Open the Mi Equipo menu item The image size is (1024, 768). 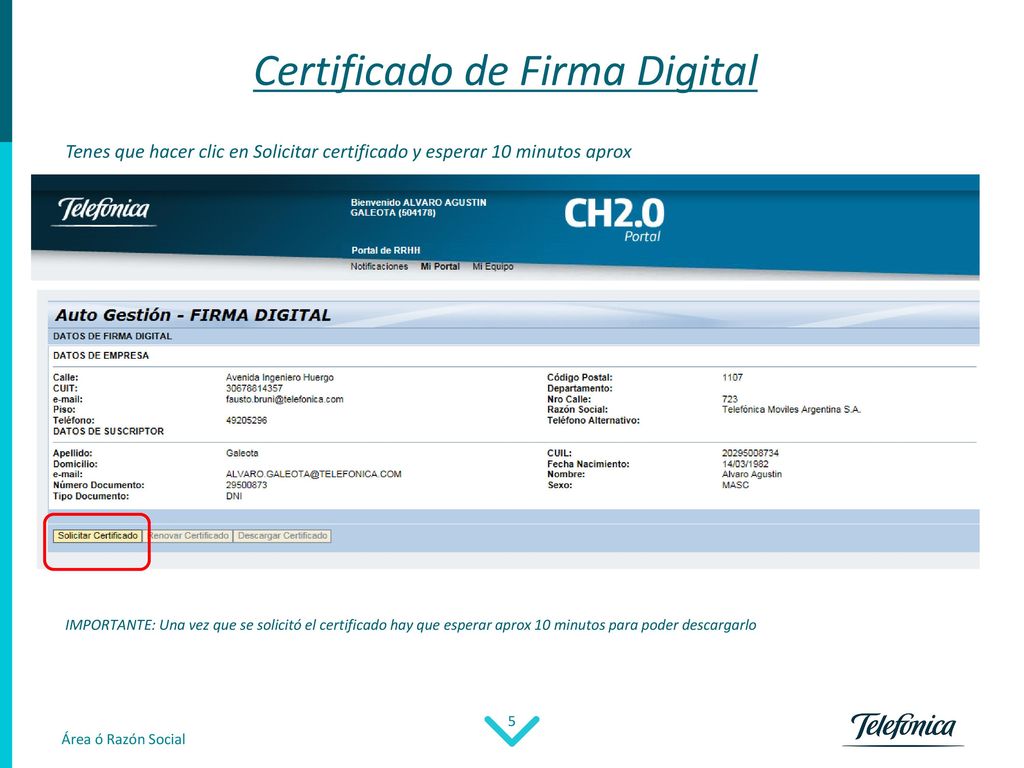click(493, 266)
